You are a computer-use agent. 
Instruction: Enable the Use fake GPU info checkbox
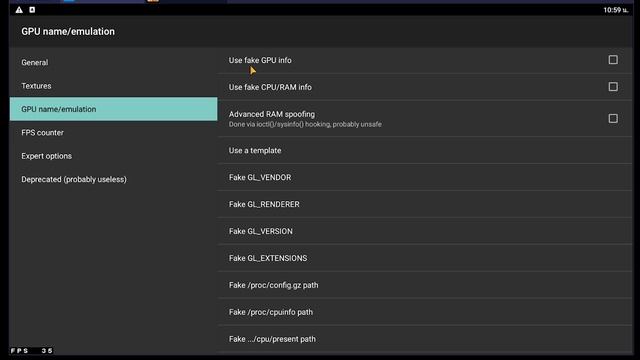point(613,60)
